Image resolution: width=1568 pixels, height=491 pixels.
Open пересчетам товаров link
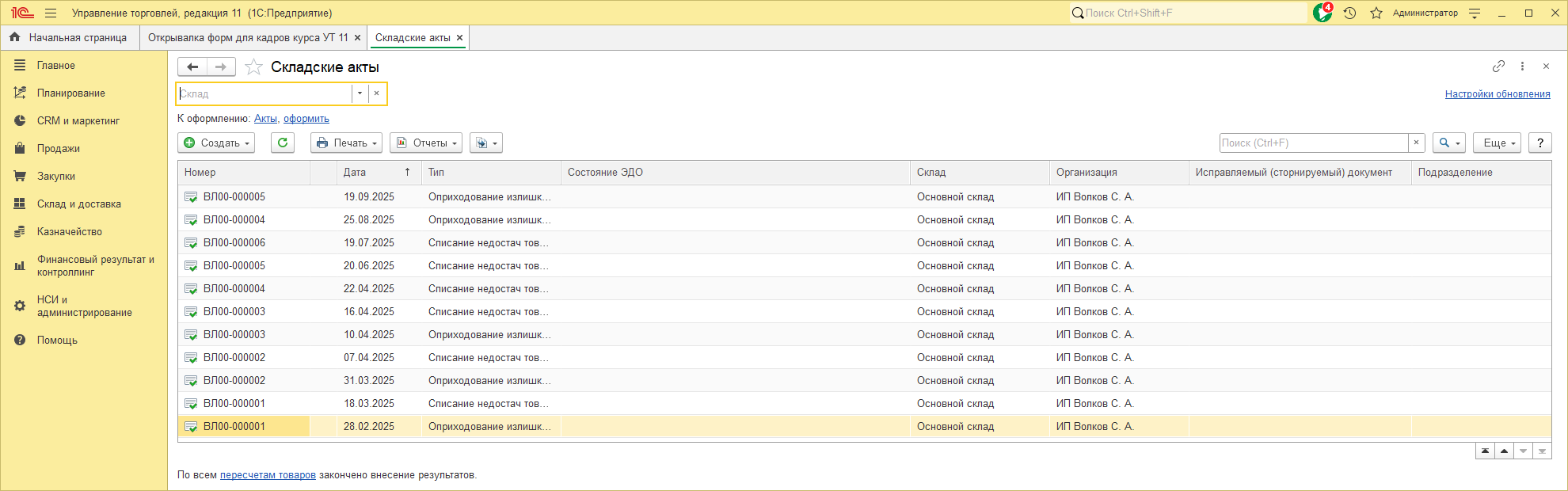point(268,475)
